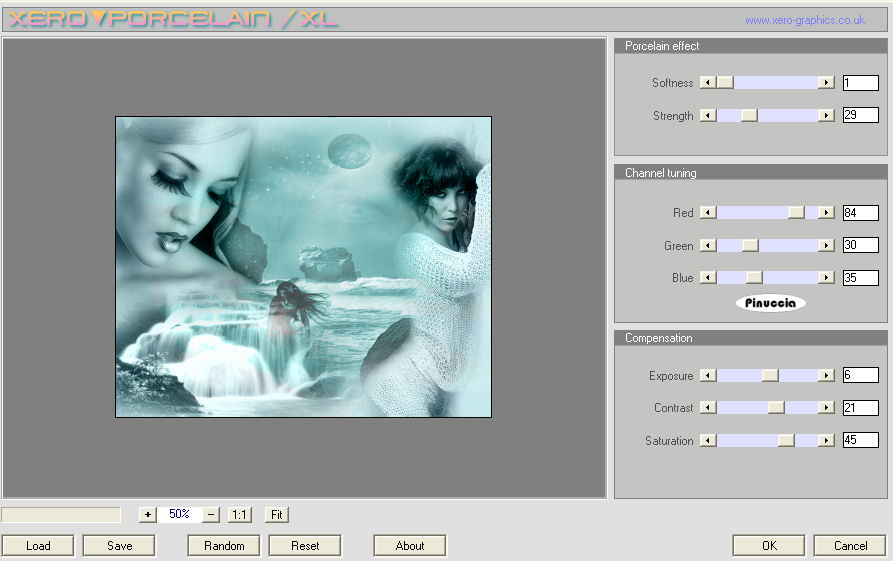Click the Softness value field
Viewport: 893px width, 561px height.
coord(861,83)
